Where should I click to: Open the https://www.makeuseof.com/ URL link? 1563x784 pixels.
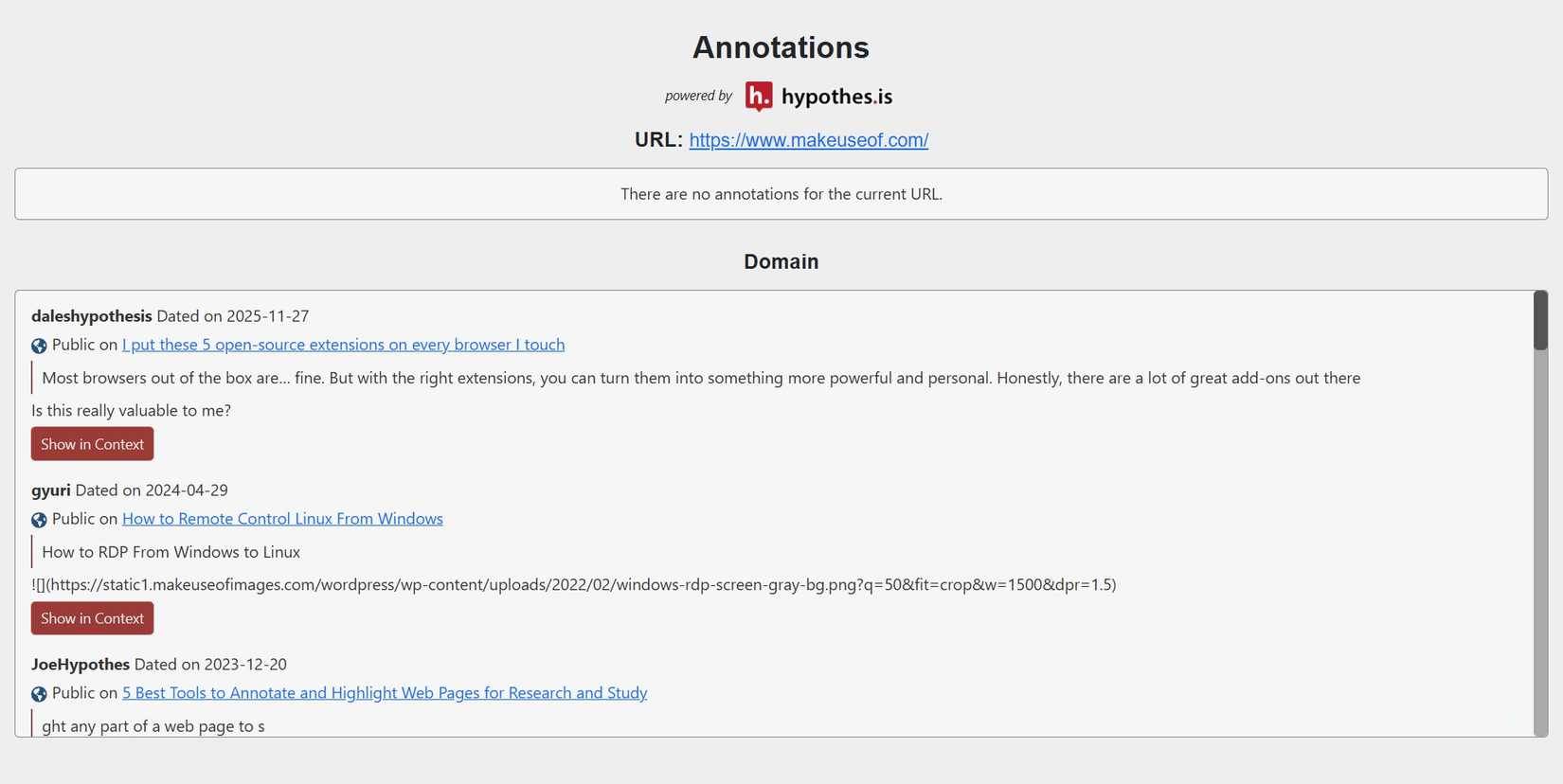809,140
